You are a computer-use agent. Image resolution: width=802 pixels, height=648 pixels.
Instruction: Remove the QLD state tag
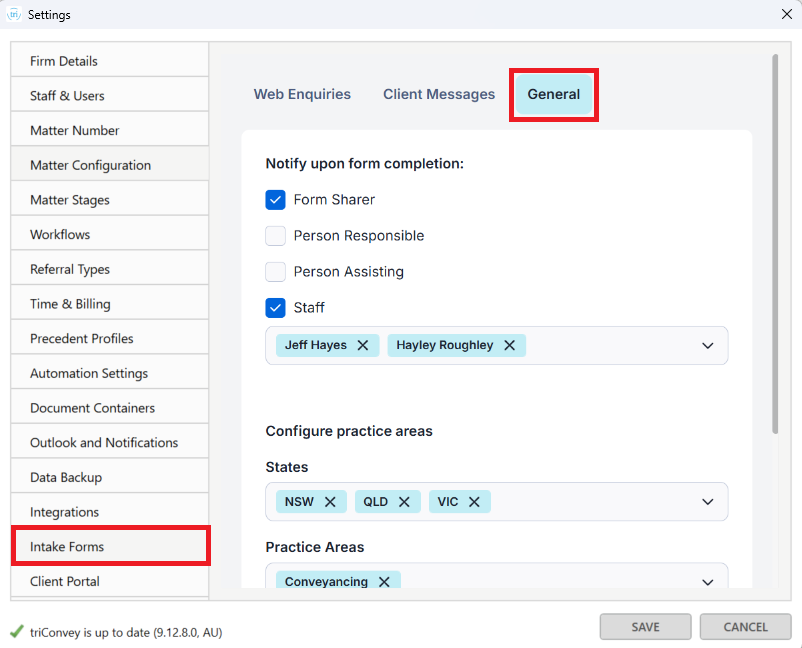click(x=404, y=502)
